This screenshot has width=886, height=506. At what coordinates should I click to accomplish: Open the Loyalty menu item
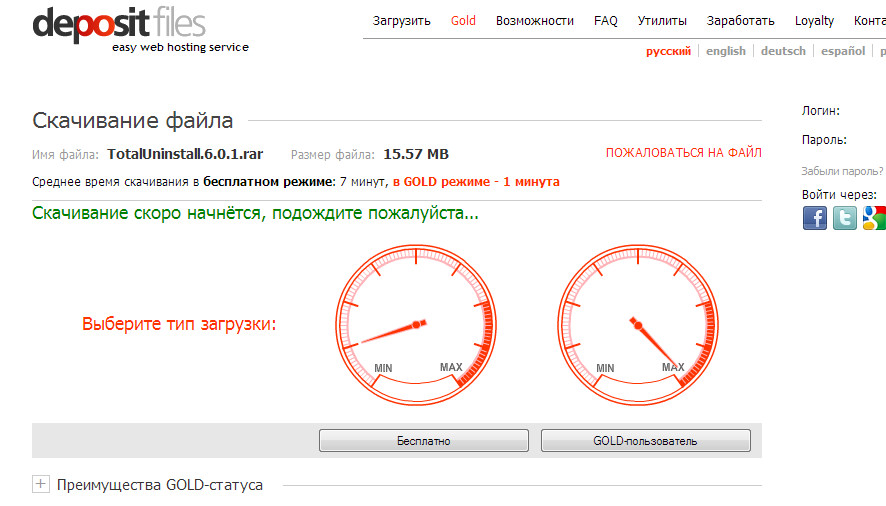(x=814, y=21)
